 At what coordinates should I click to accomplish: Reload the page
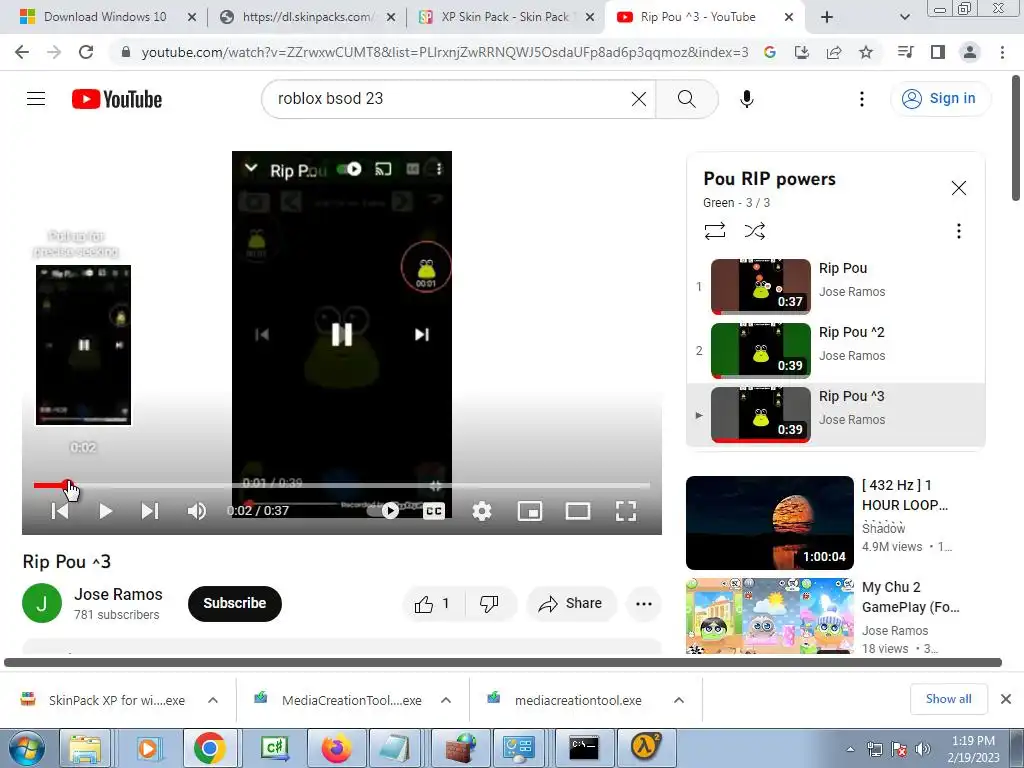(86, 52)
